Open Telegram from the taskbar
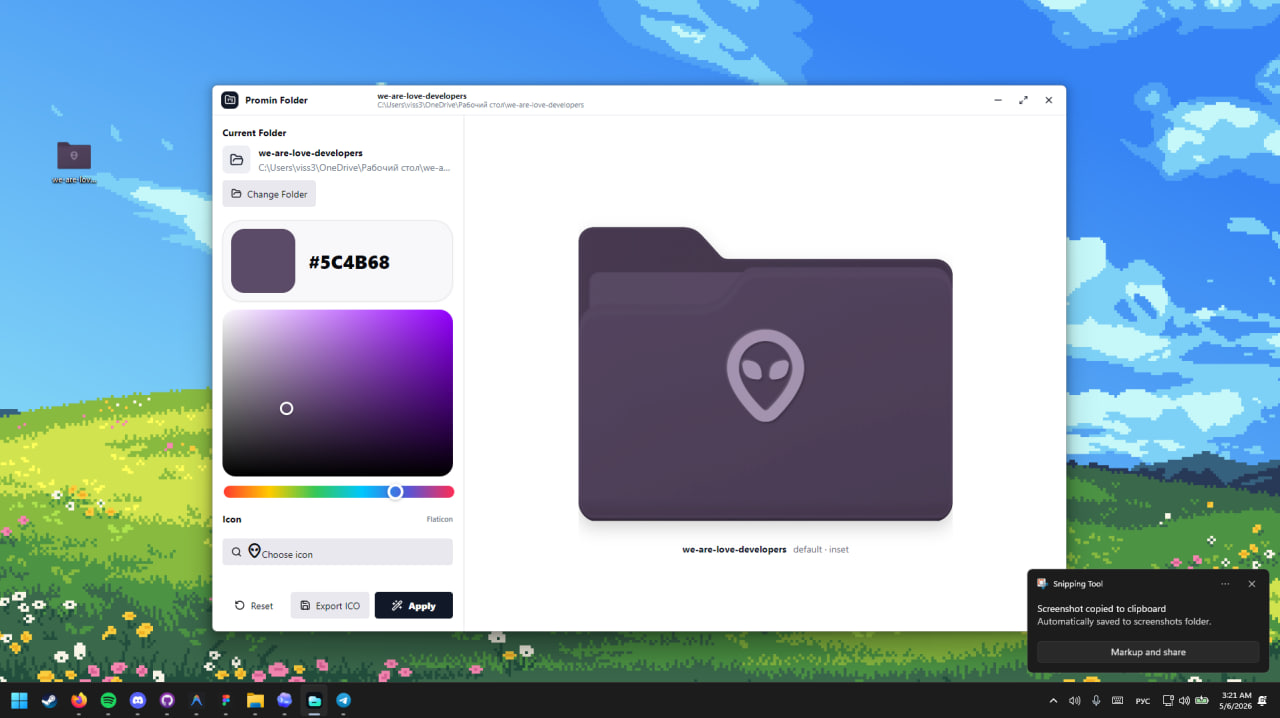The width and height of the screenshot is (1280, 718). click(343, 700)
